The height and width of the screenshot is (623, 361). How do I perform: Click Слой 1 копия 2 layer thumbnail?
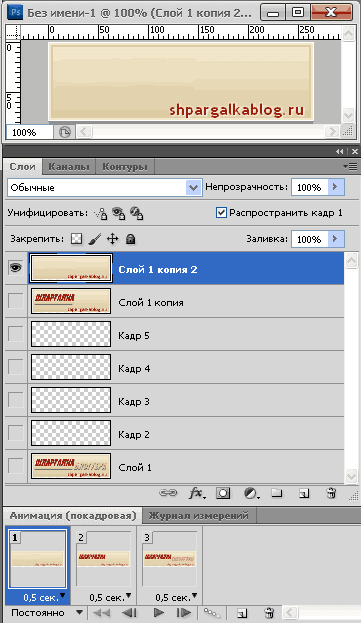pyautogui.click(x=71, y=268)
